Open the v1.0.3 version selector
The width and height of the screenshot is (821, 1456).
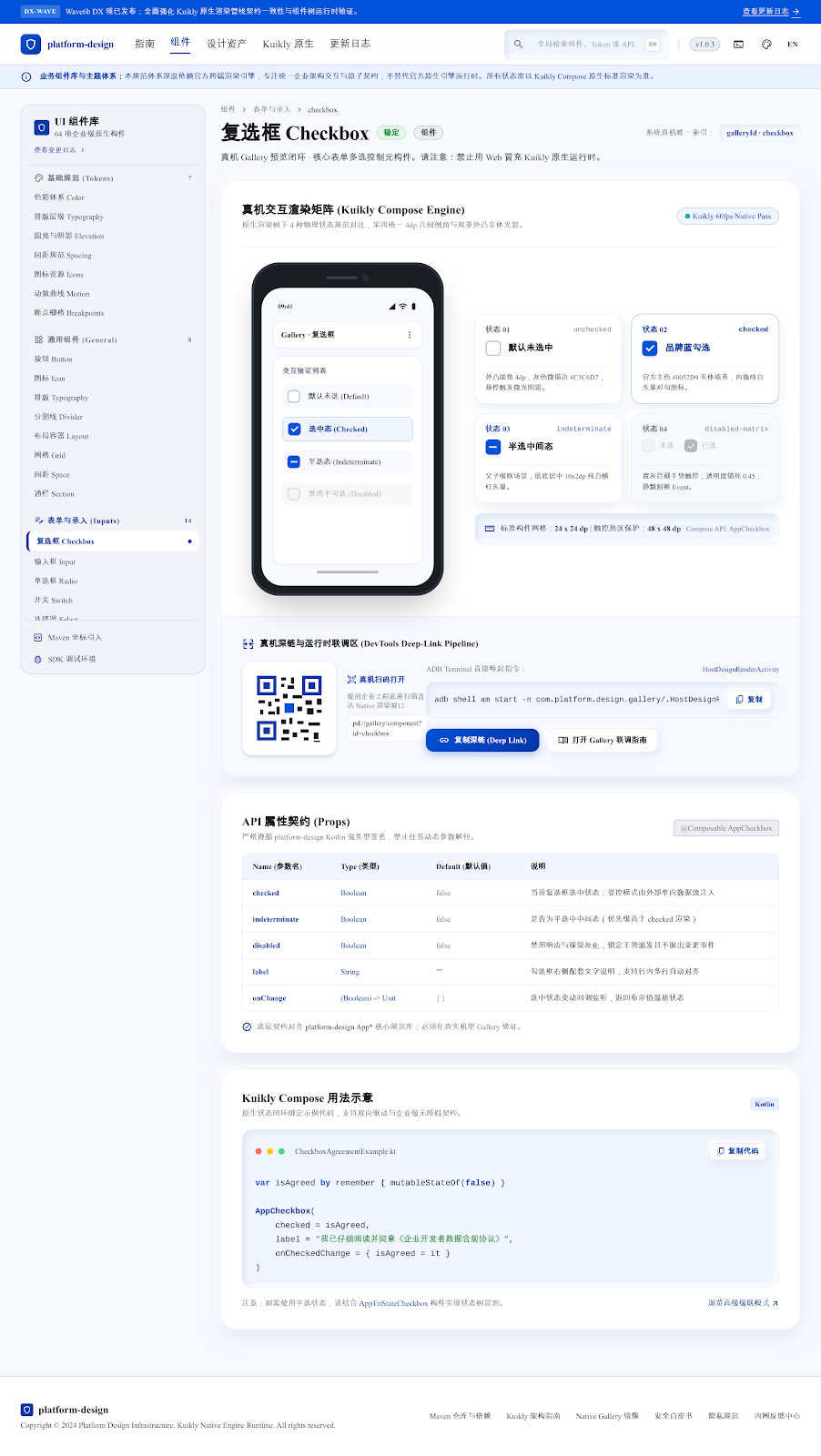pyautogui.click(x=704, y=44)
